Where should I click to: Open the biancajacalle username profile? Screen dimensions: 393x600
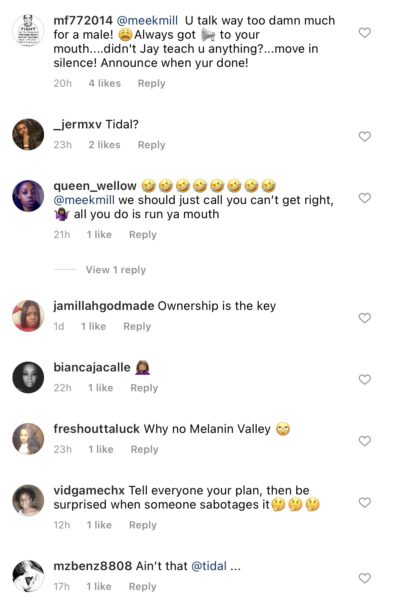point(92,367)
